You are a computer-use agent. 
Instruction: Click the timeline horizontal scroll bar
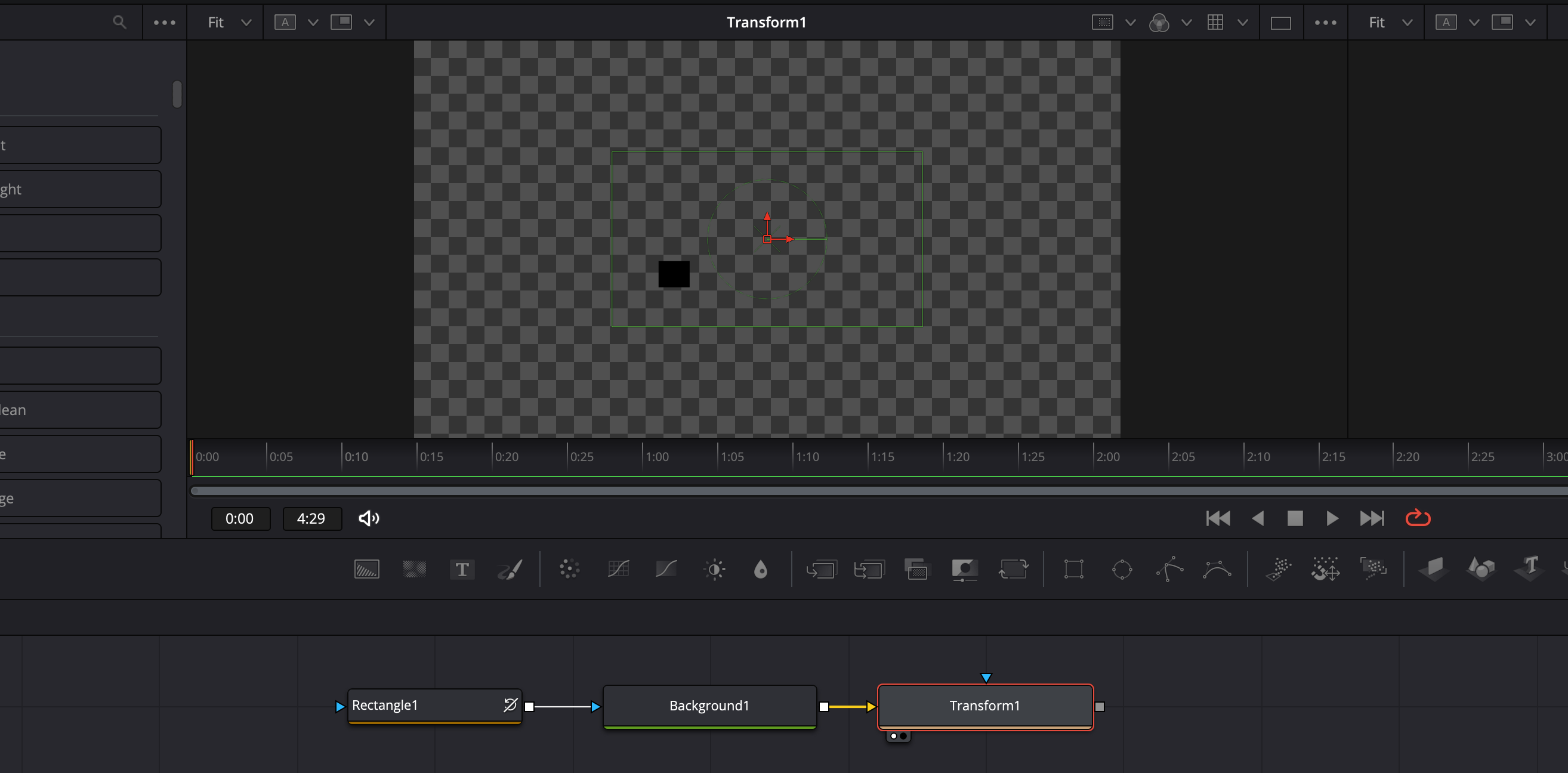(x=879, y=491)
